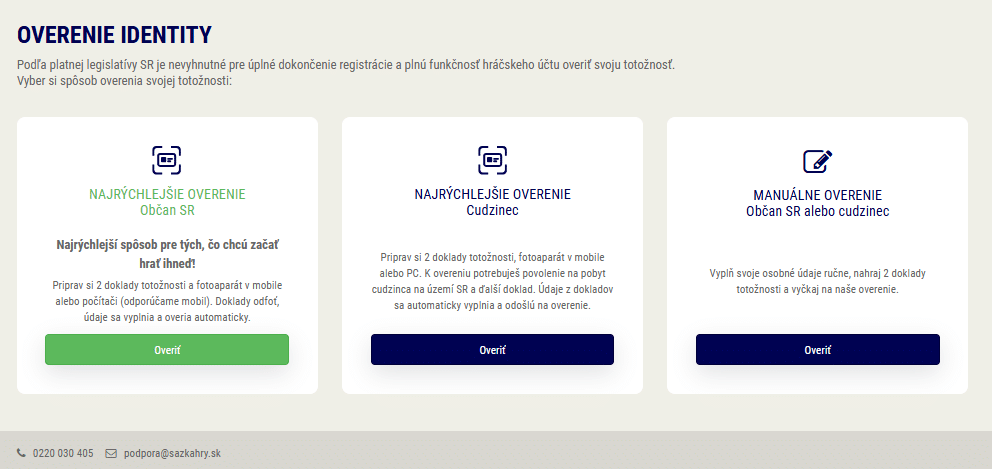Select the Najrýchlejšie overenie Občan SR title
Screen dimensions: 992x469
pos(167,202)
